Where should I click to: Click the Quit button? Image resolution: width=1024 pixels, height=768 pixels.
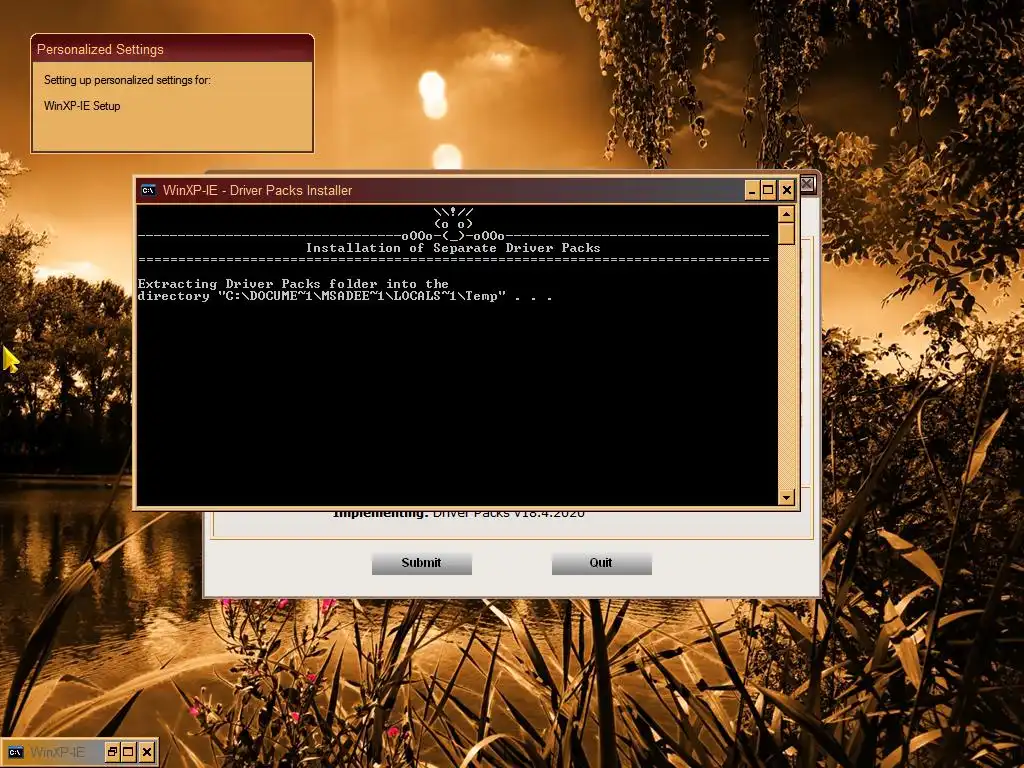(x=601, y=563)
